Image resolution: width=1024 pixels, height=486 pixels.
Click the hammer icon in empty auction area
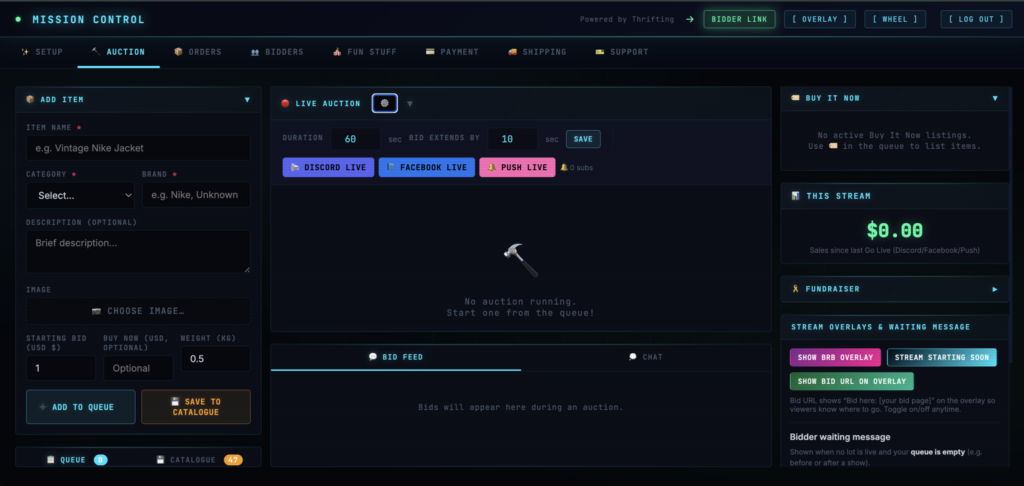(x=520, y=260)
